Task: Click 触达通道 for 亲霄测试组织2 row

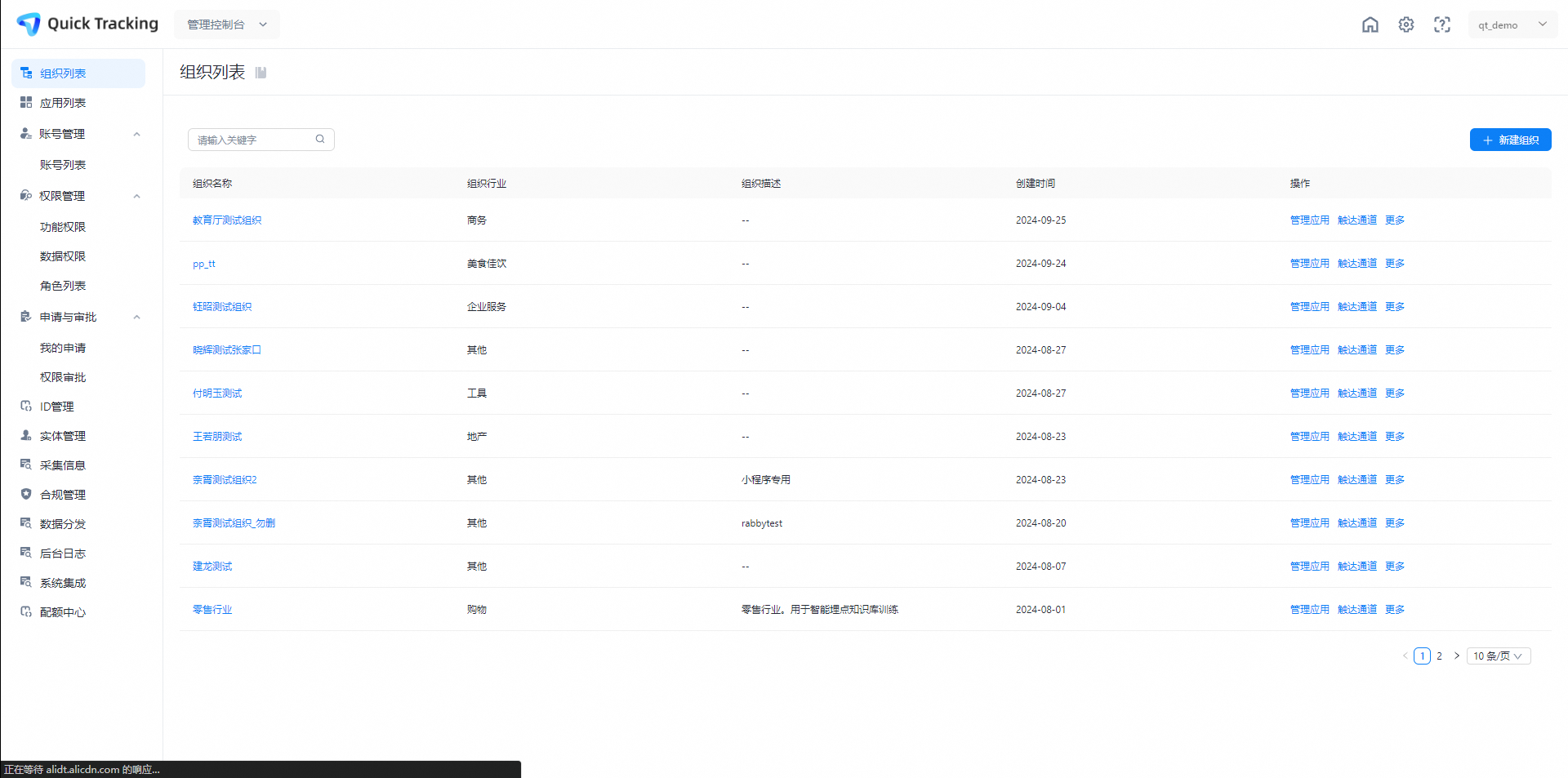Action: click(1357, 480)
